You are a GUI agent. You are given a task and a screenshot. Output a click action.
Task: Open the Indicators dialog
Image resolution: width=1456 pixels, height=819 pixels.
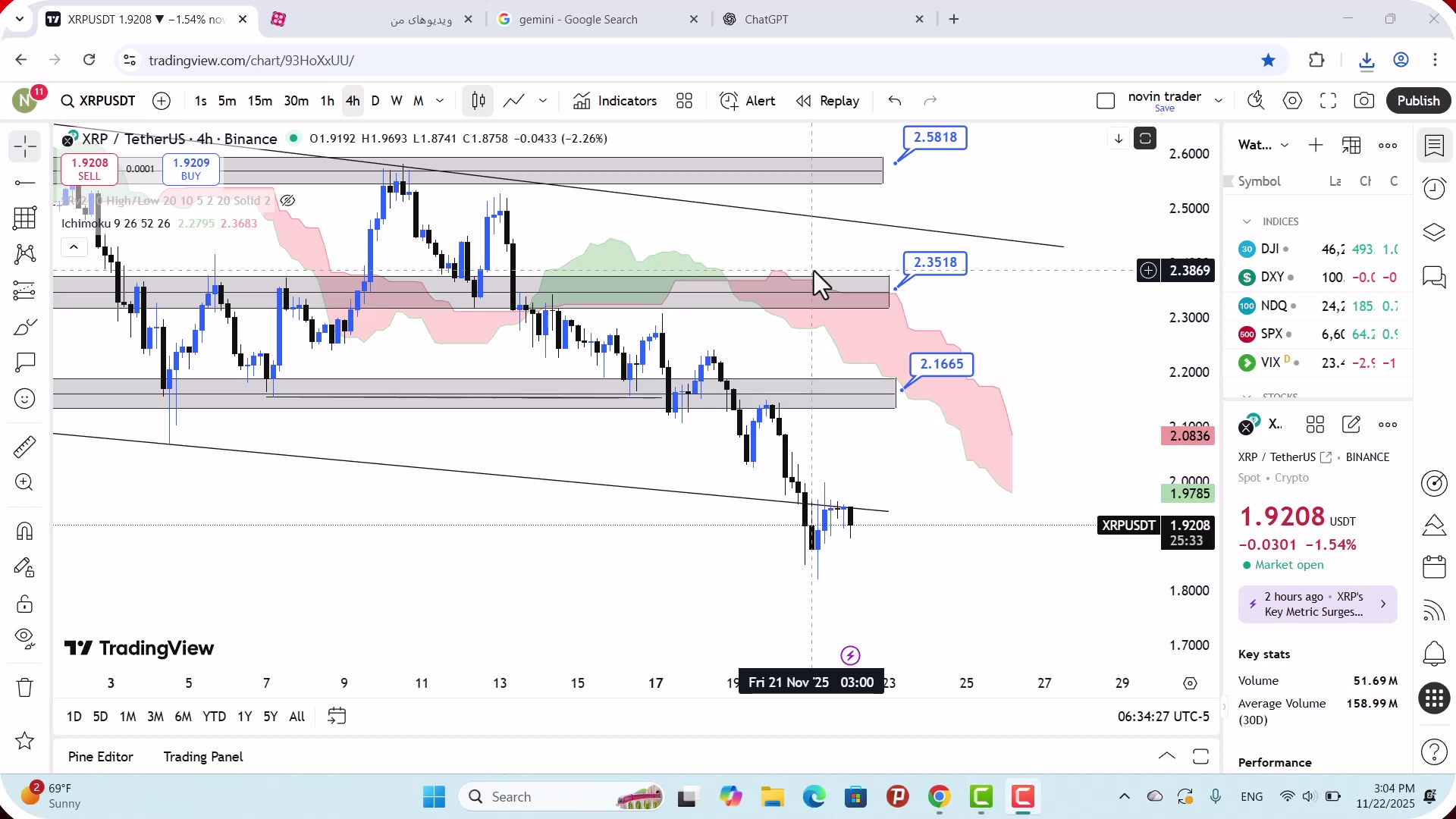click(615, 101)
